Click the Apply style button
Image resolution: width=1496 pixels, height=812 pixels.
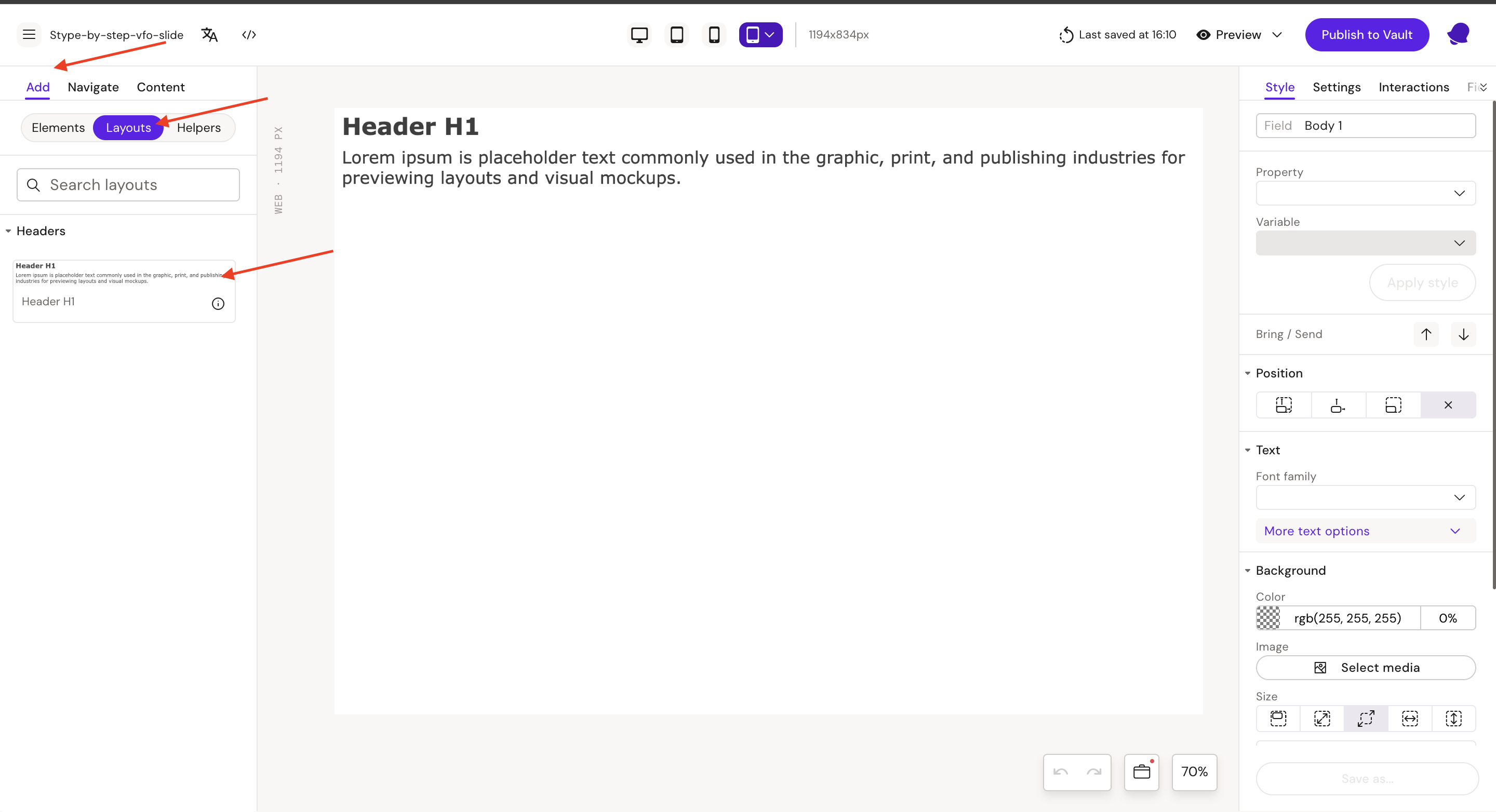click(1422, 282)
